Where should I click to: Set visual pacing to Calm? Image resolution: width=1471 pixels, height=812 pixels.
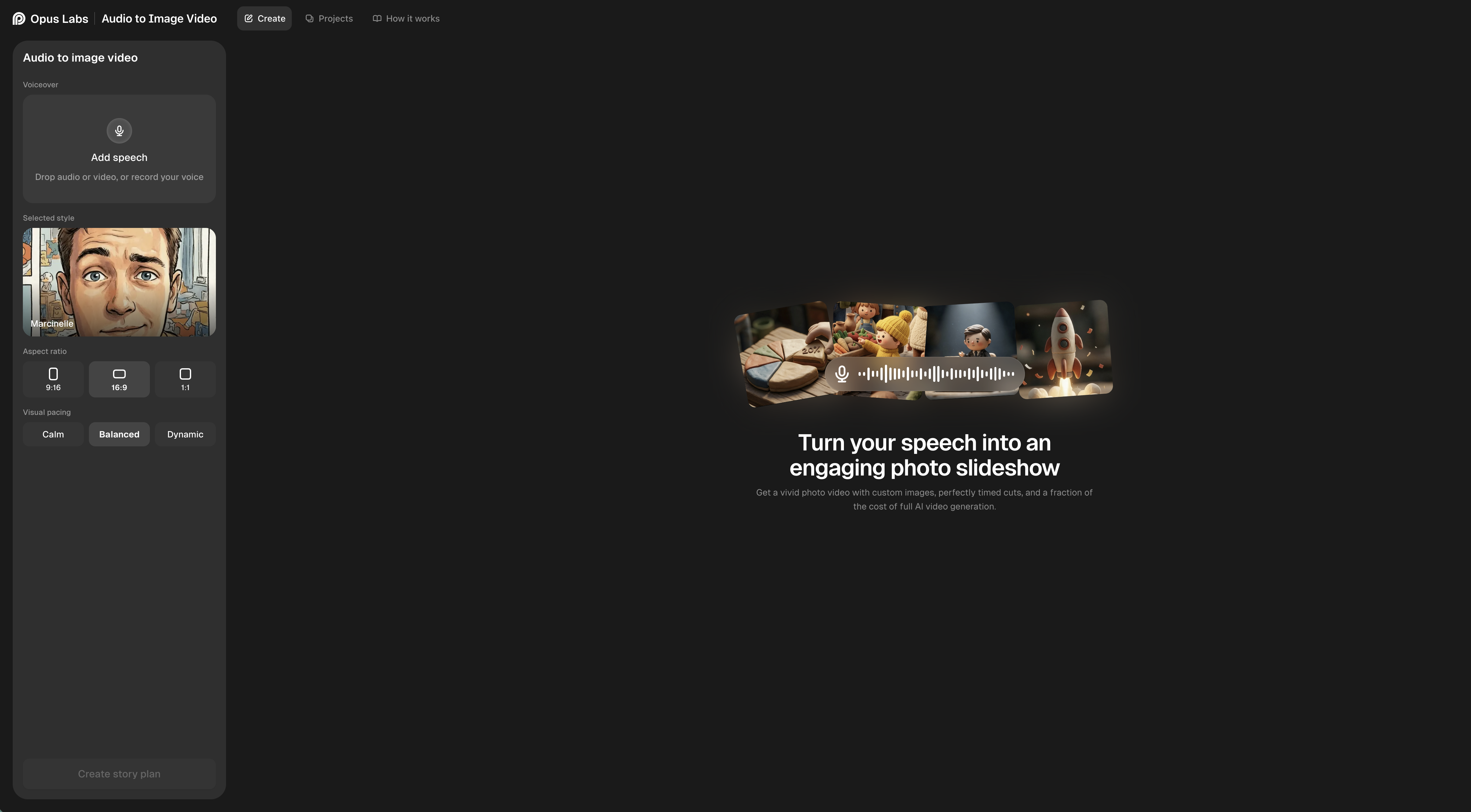(53, 435)
